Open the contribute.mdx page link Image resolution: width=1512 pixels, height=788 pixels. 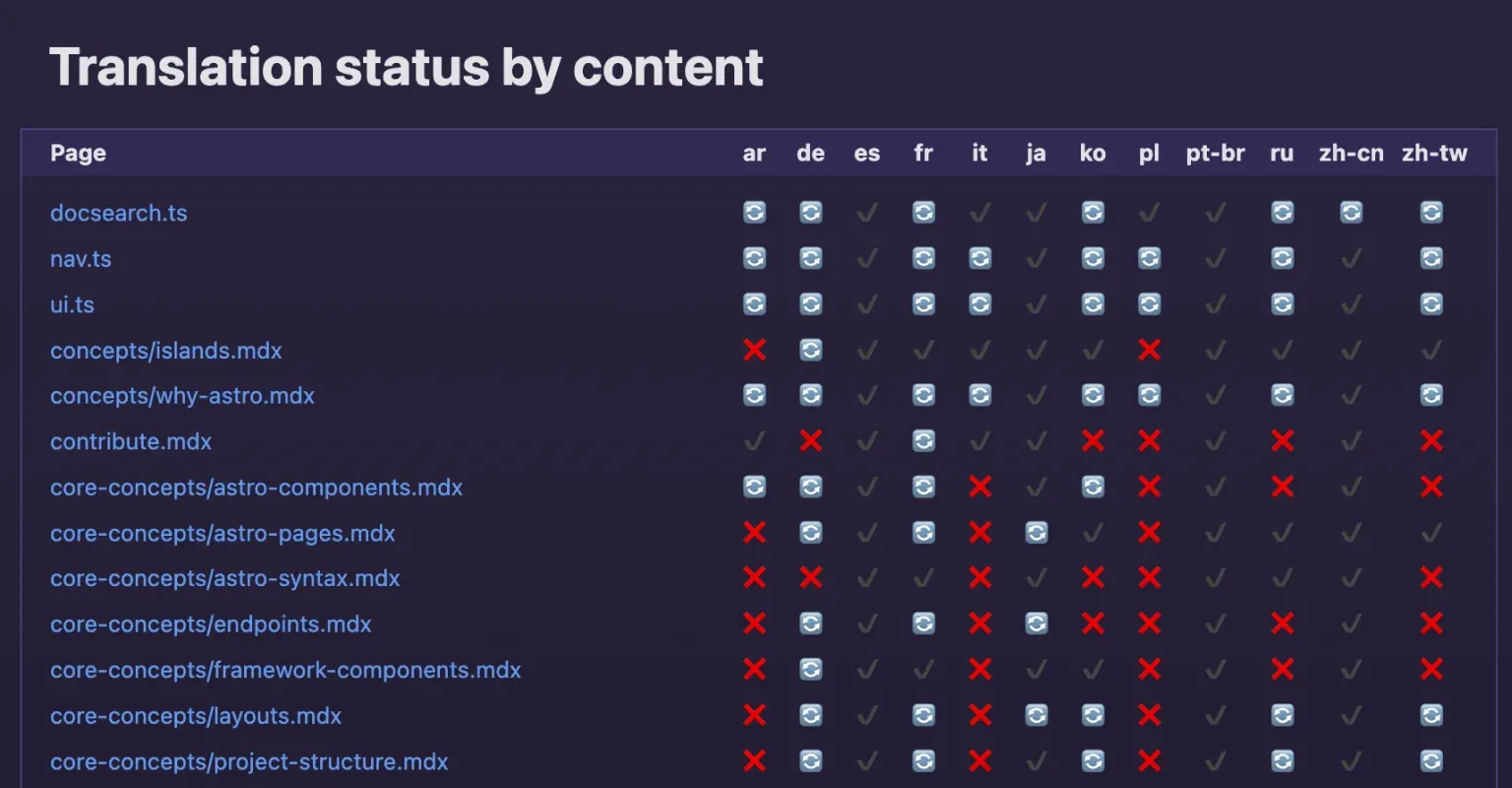(x=130, y=441)
